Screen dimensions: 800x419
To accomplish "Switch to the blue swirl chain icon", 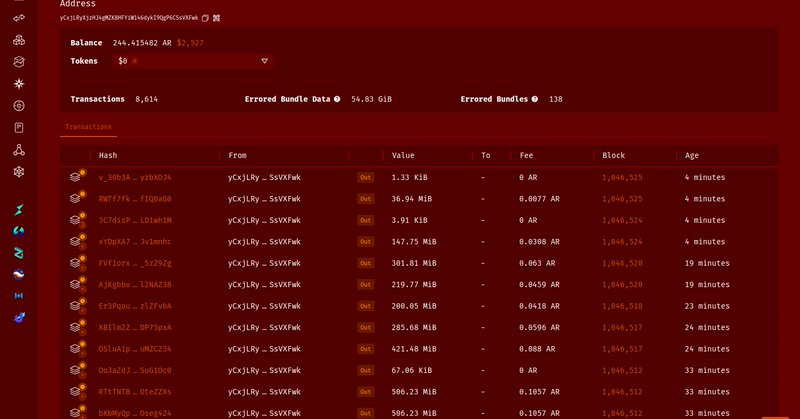I will tap(19, 231).
